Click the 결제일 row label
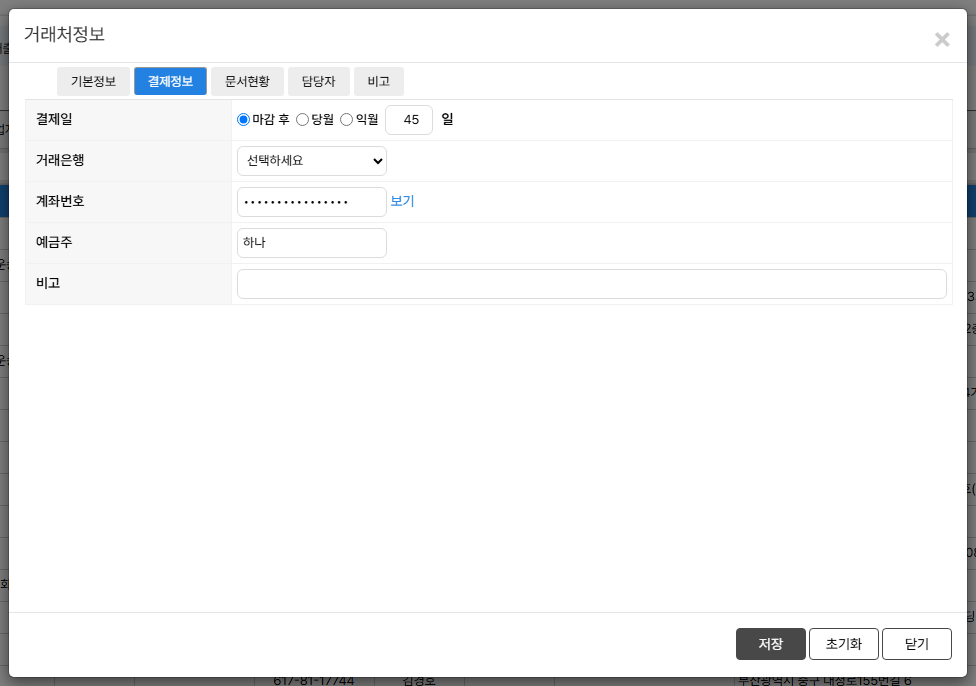The image size is (976, 686). [54, 119]
